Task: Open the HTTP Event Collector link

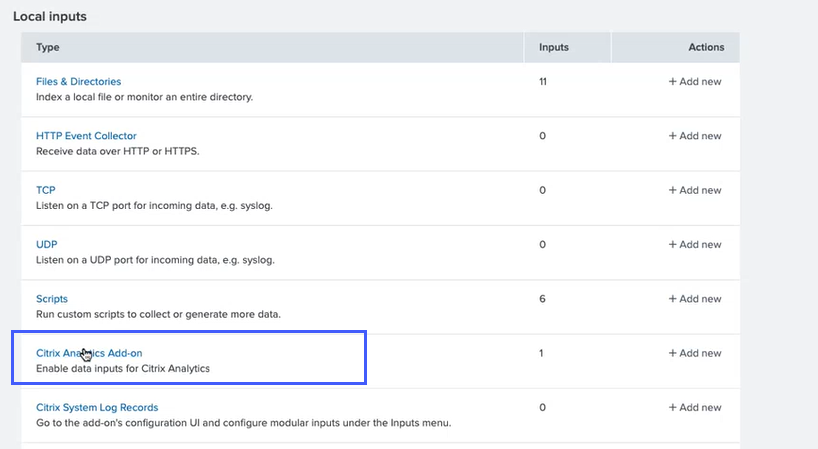Action: [86, 136]
